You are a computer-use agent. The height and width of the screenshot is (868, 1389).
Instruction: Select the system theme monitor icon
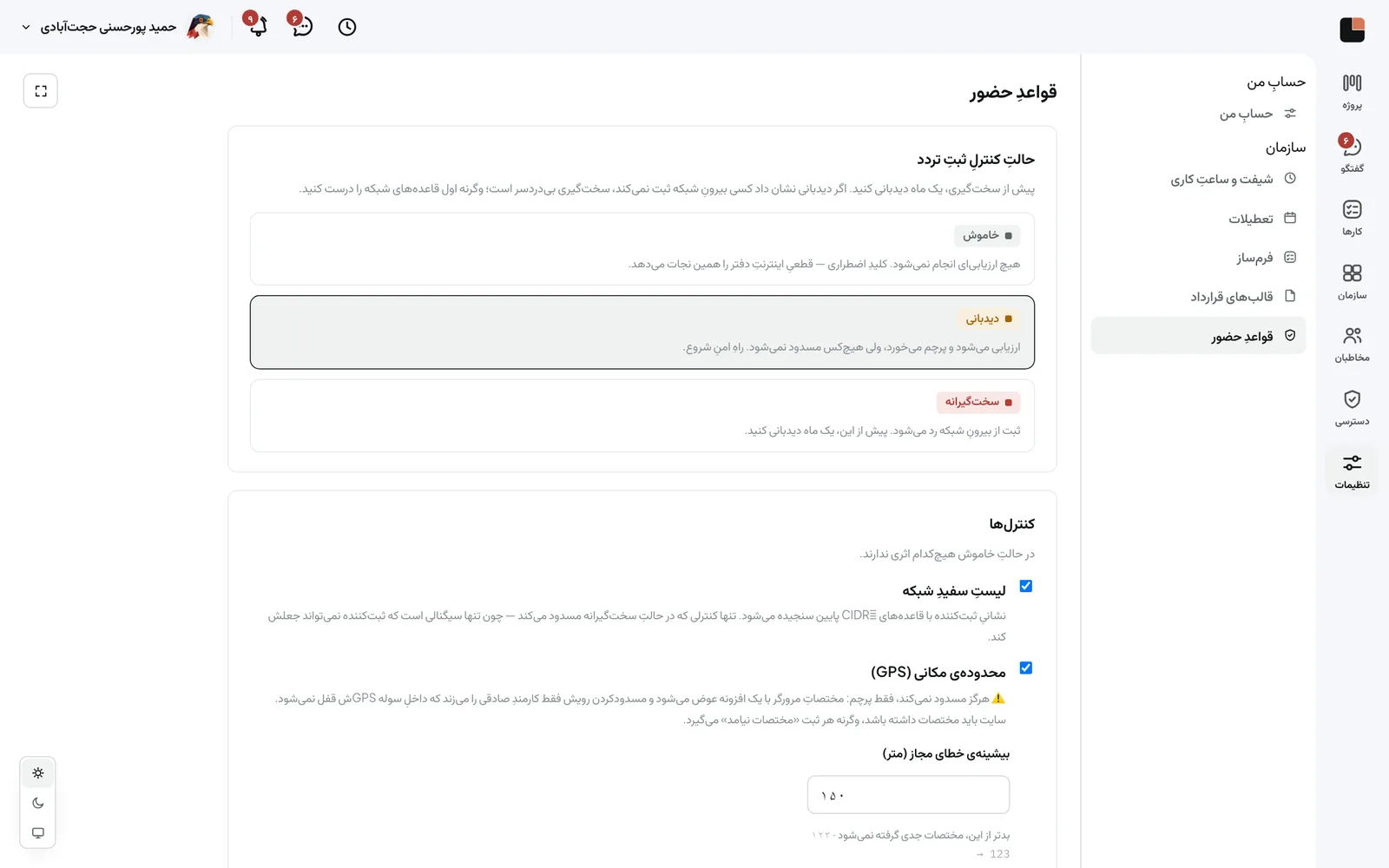click(38, 833)
